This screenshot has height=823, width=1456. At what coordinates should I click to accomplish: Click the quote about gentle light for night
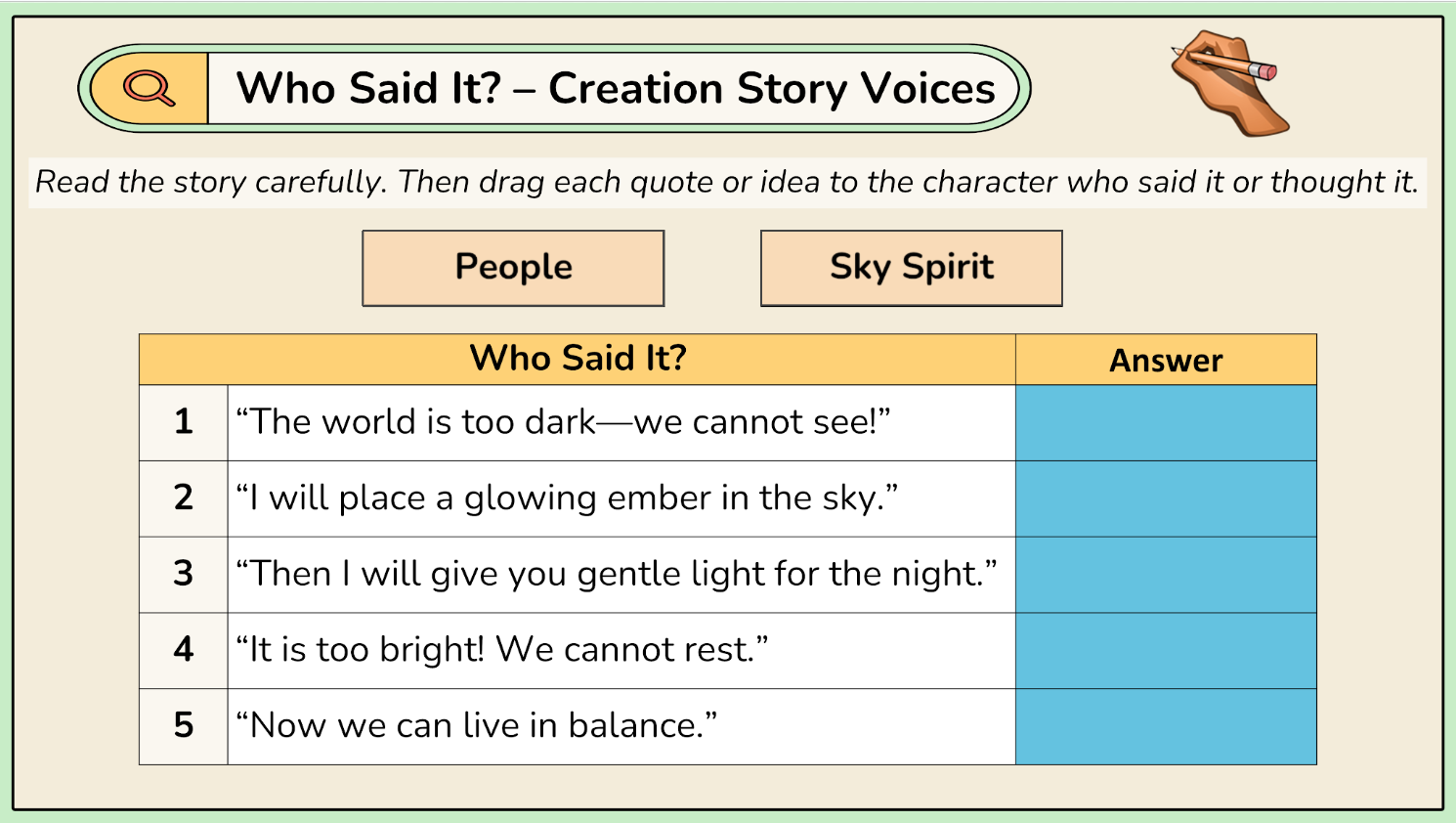616,574
